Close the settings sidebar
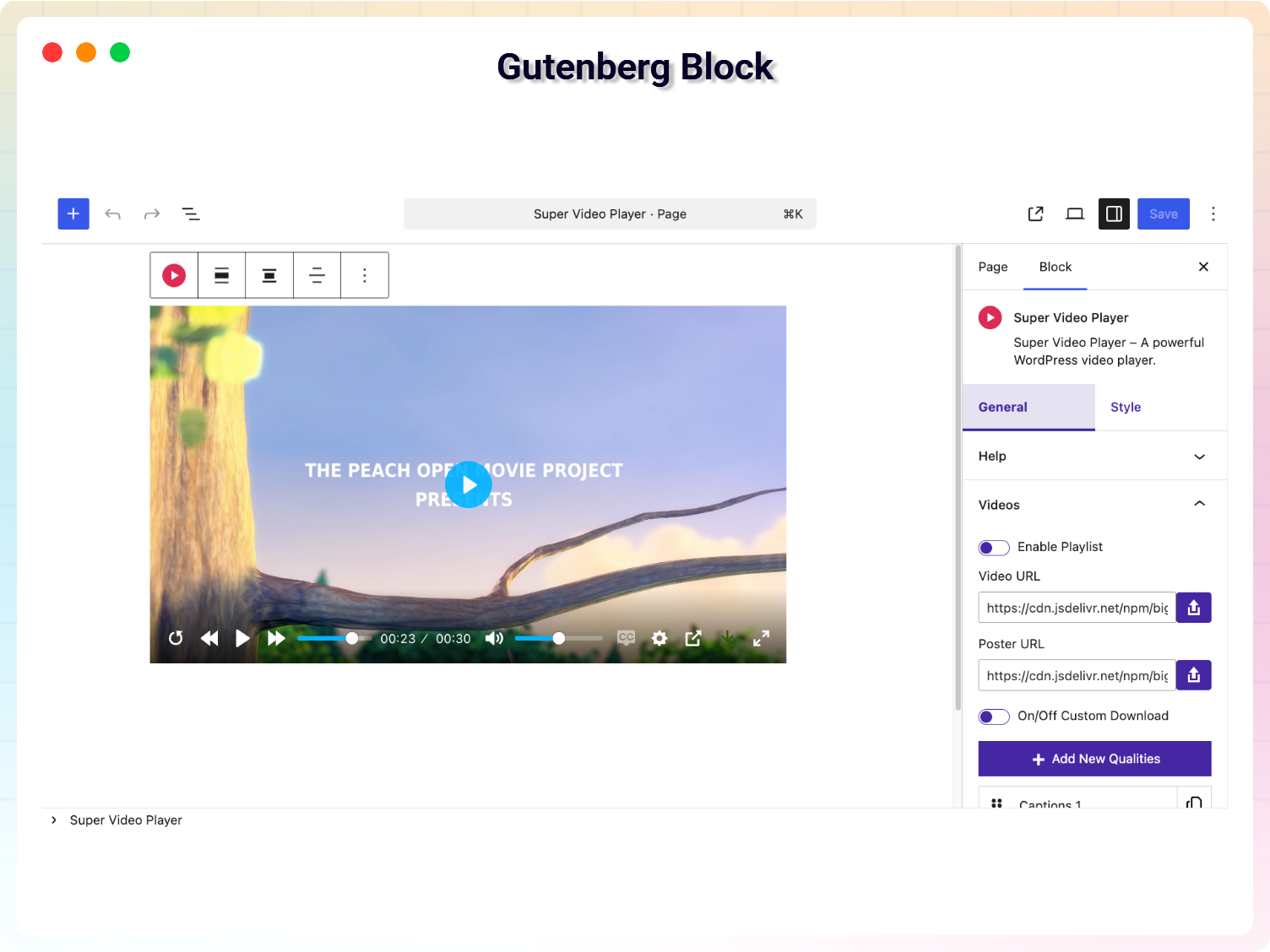 click(1203, 267)
